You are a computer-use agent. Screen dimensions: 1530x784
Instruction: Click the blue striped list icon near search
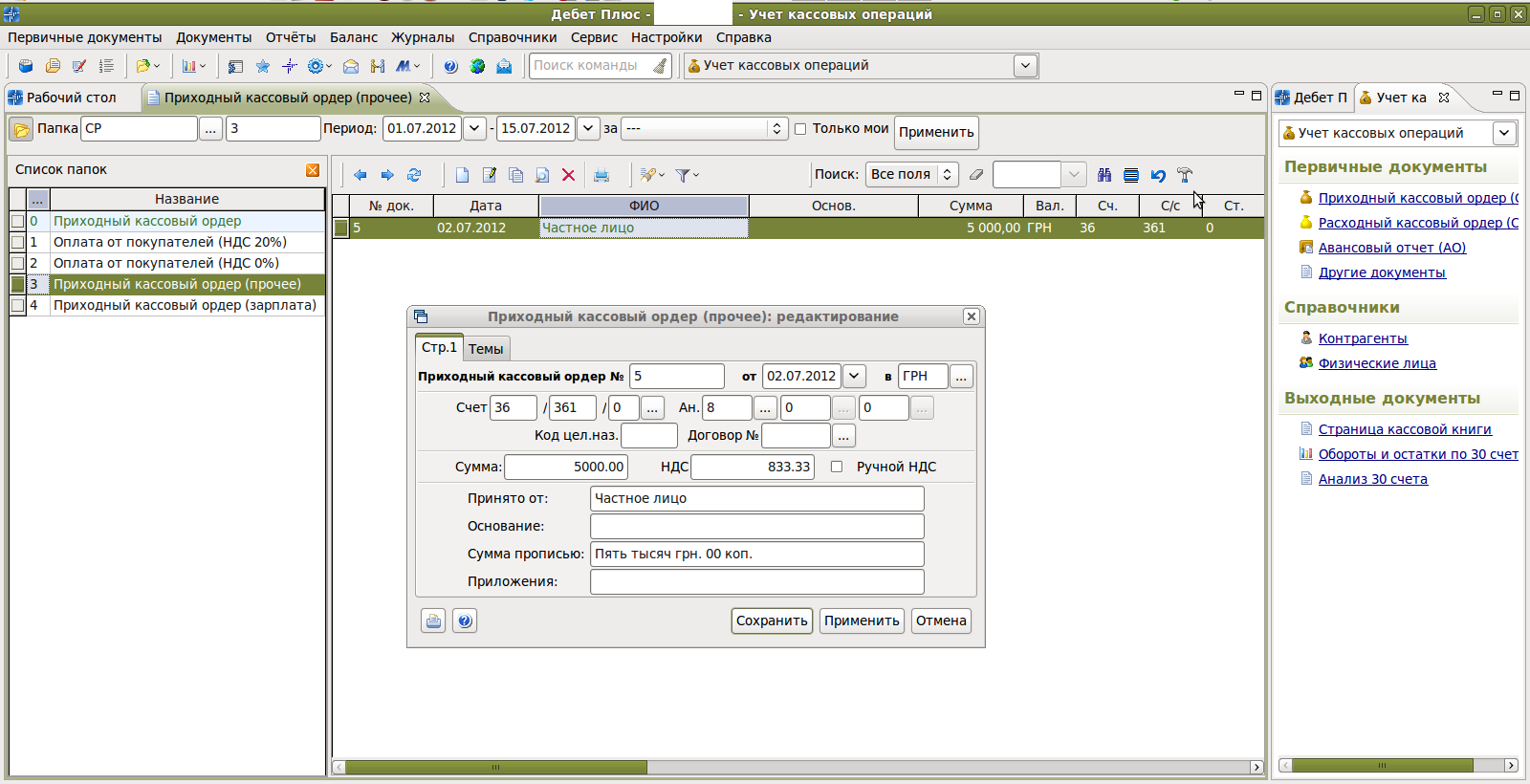point(1131,175)
